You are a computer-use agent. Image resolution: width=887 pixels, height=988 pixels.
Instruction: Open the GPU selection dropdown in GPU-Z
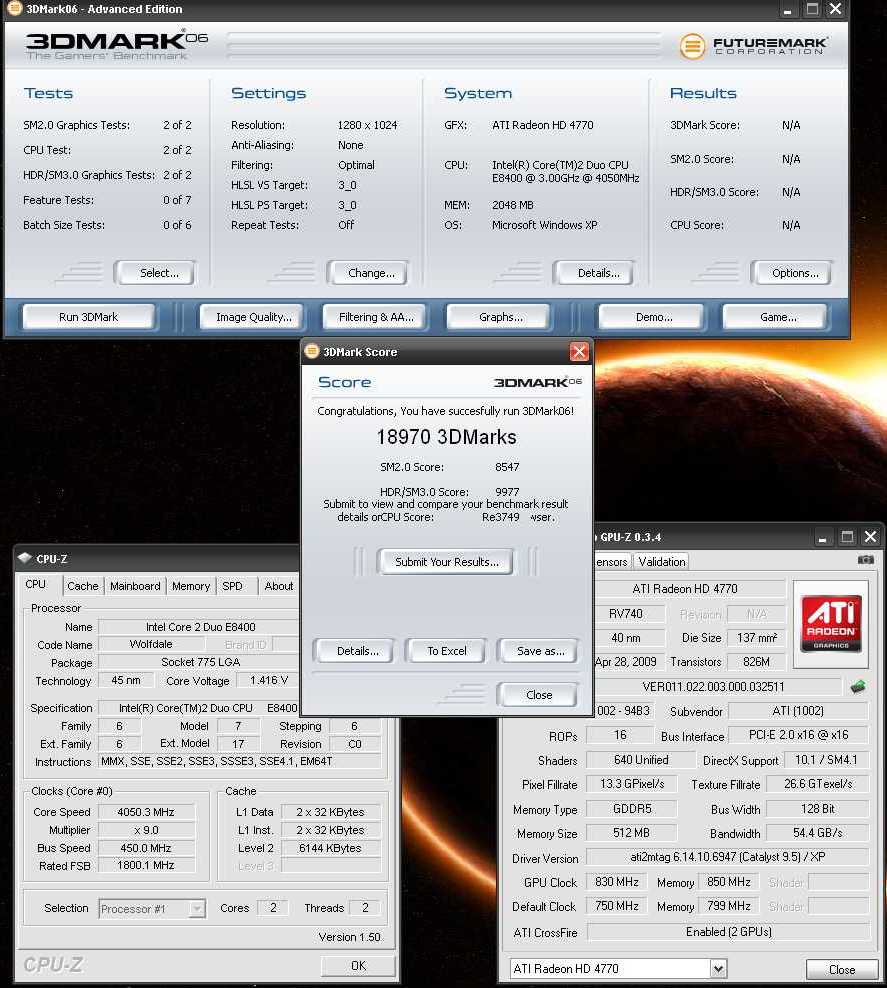718,968
